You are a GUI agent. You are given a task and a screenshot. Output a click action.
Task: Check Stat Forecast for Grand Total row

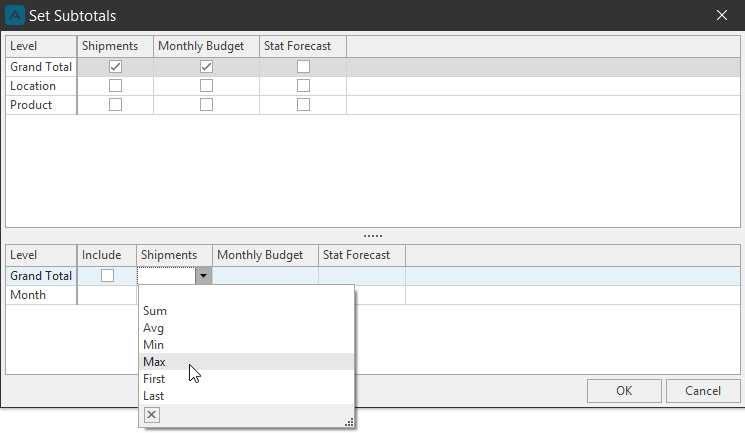303,67
